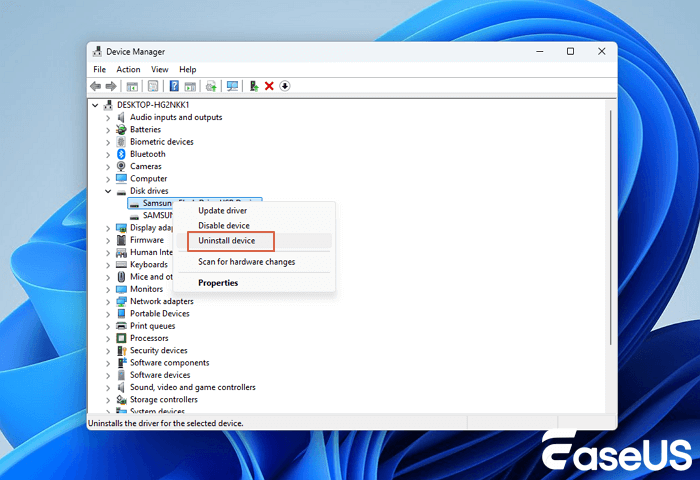The width and height of the screenshot is (700, 480).
Task: Click the Firmware chip icon
Action: point(121,240)
